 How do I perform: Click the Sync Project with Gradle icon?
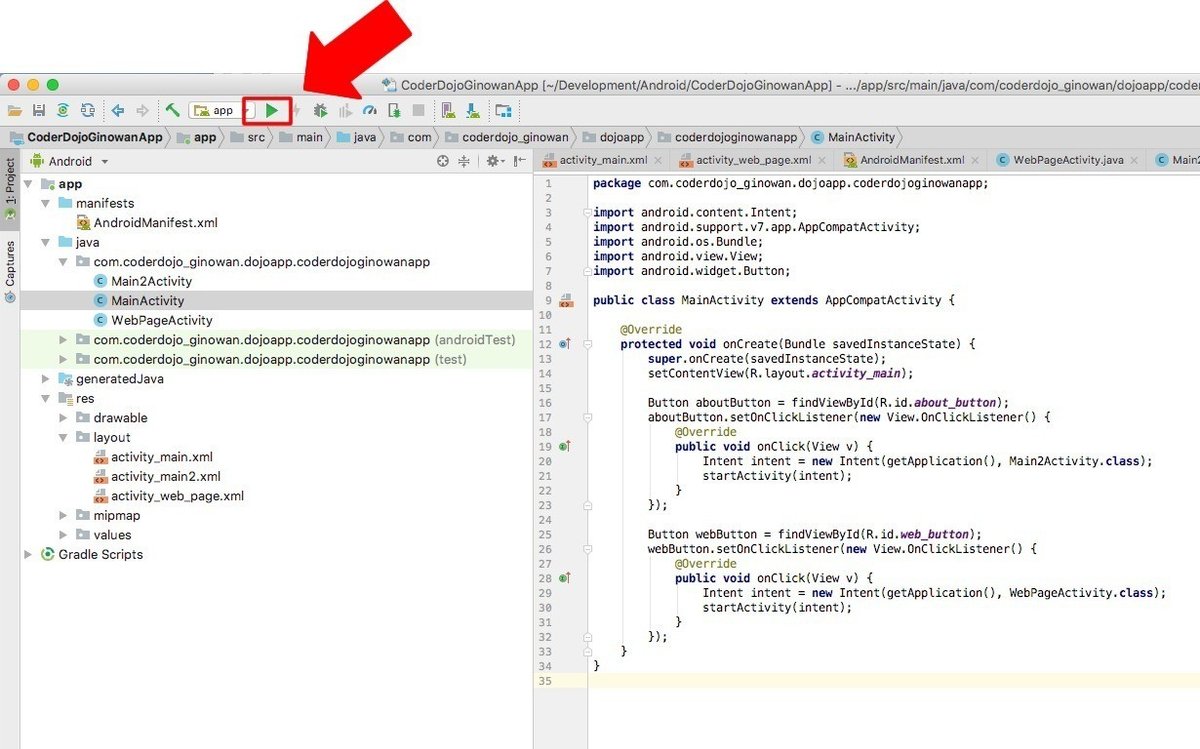pyautogui.click(x=63, y=110)
